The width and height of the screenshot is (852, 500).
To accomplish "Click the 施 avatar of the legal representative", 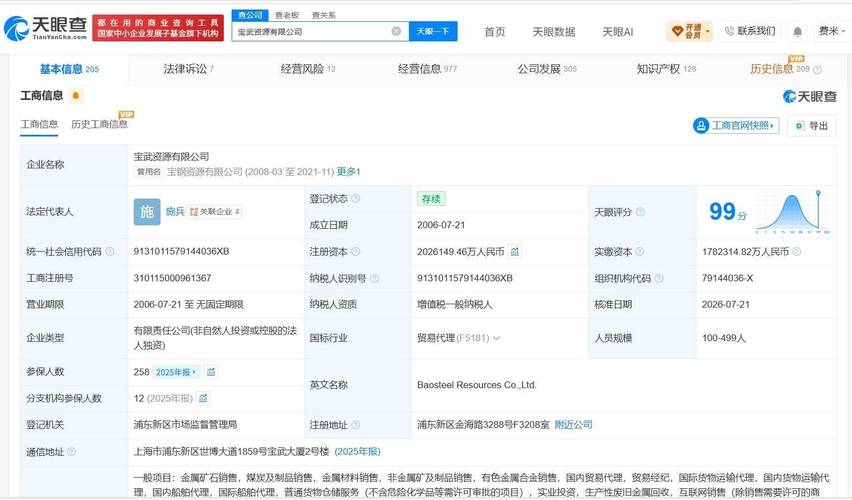I will coord(147,212).
